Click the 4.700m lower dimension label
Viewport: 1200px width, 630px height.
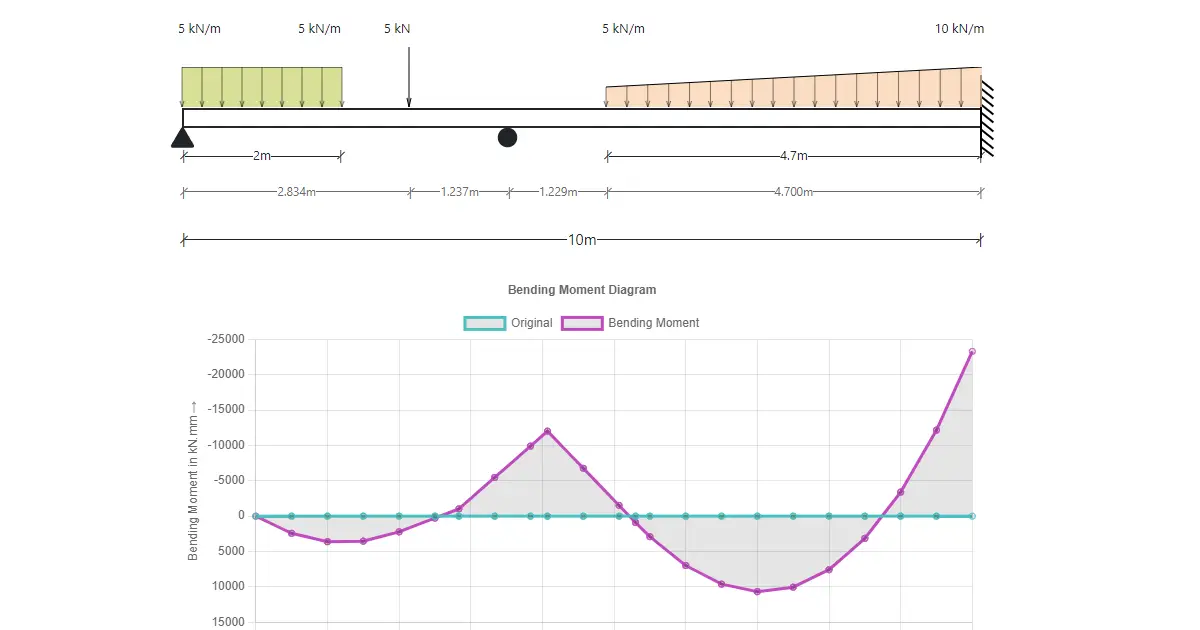tap(793, 192)
